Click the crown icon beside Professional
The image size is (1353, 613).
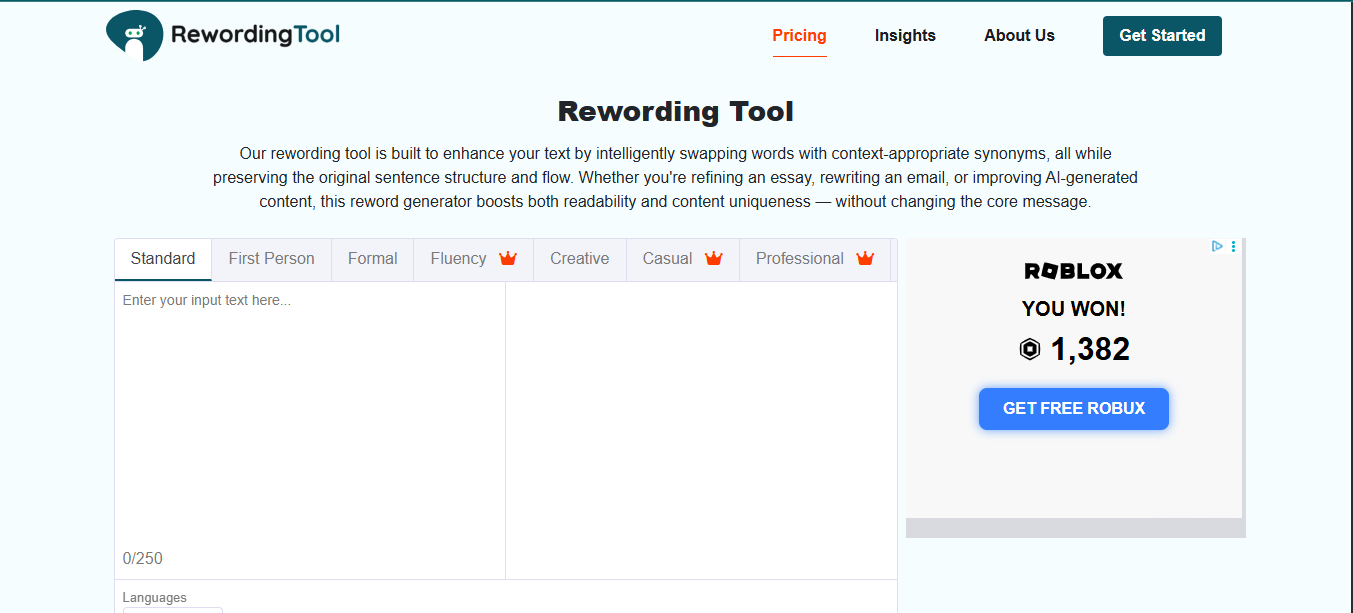tap(865, 258)
